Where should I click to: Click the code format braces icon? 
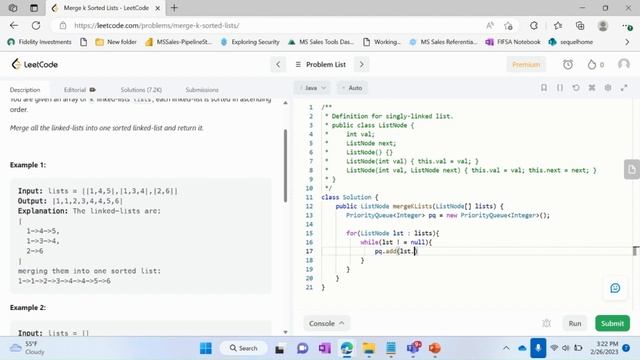click(x=560, y=88)
